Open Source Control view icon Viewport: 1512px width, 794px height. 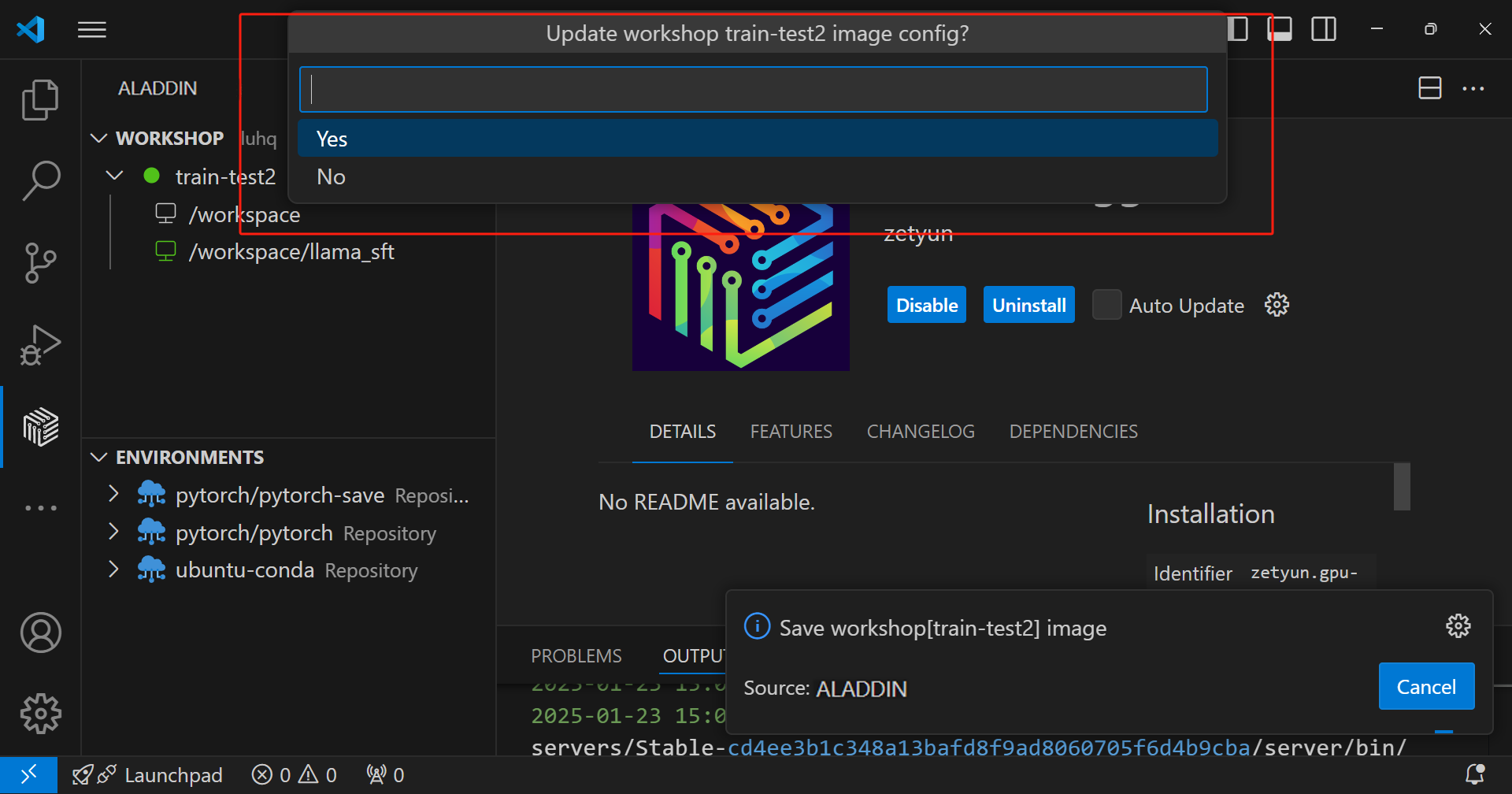40,263
